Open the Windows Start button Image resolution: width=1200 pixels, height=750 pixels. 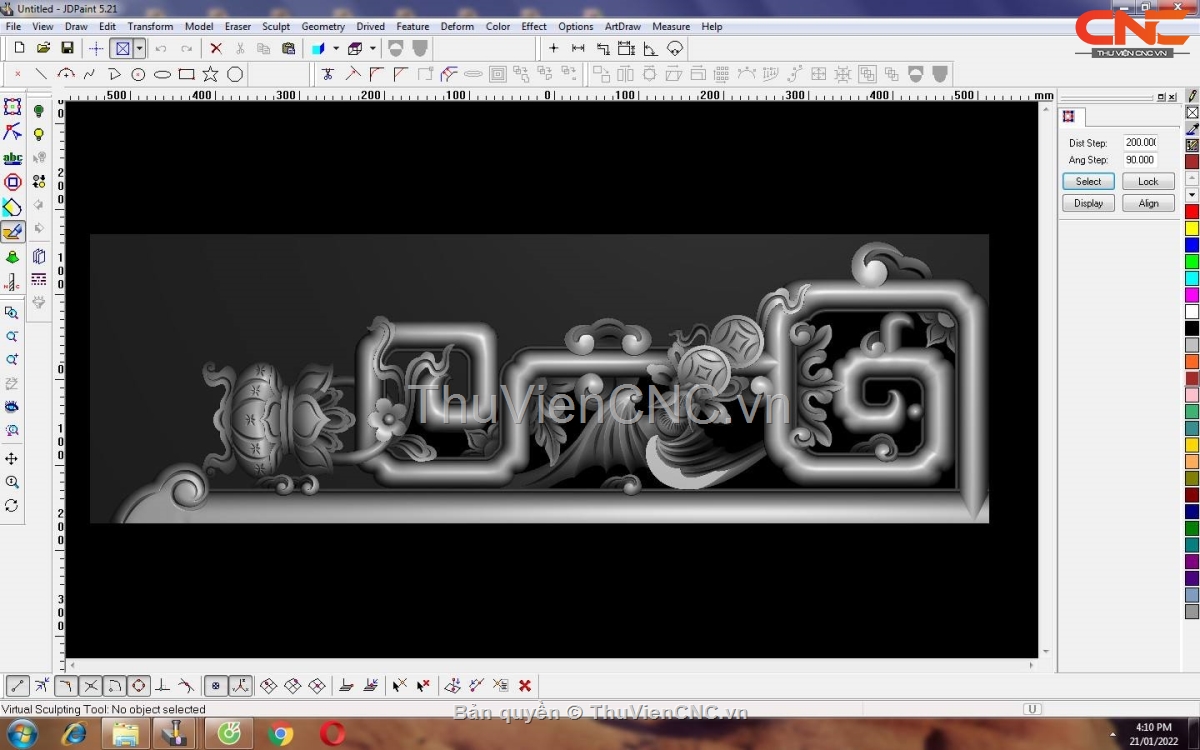20,734
